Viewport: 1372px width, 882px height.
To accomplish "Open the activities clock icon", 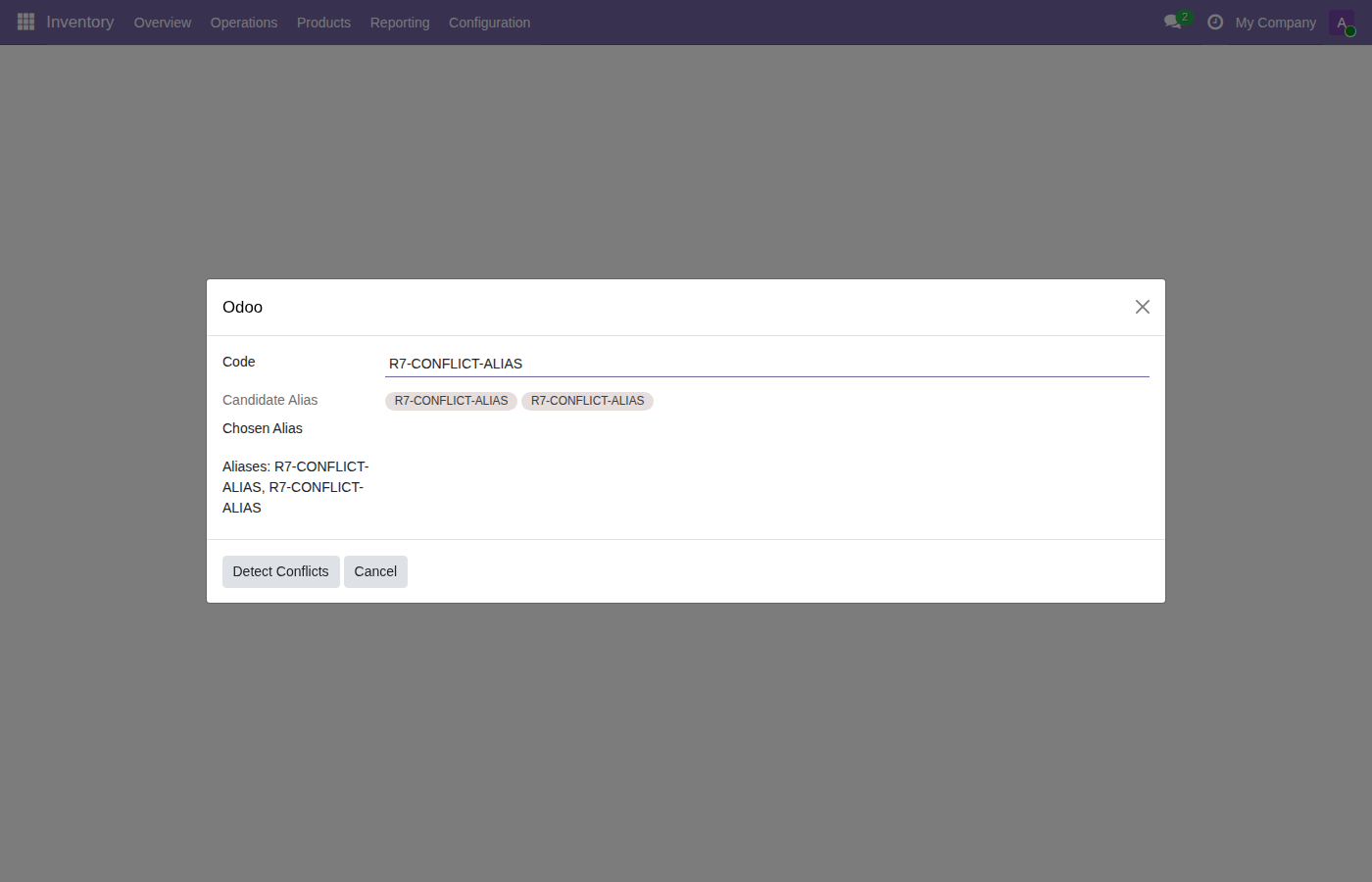I will tap(1215, 22).
